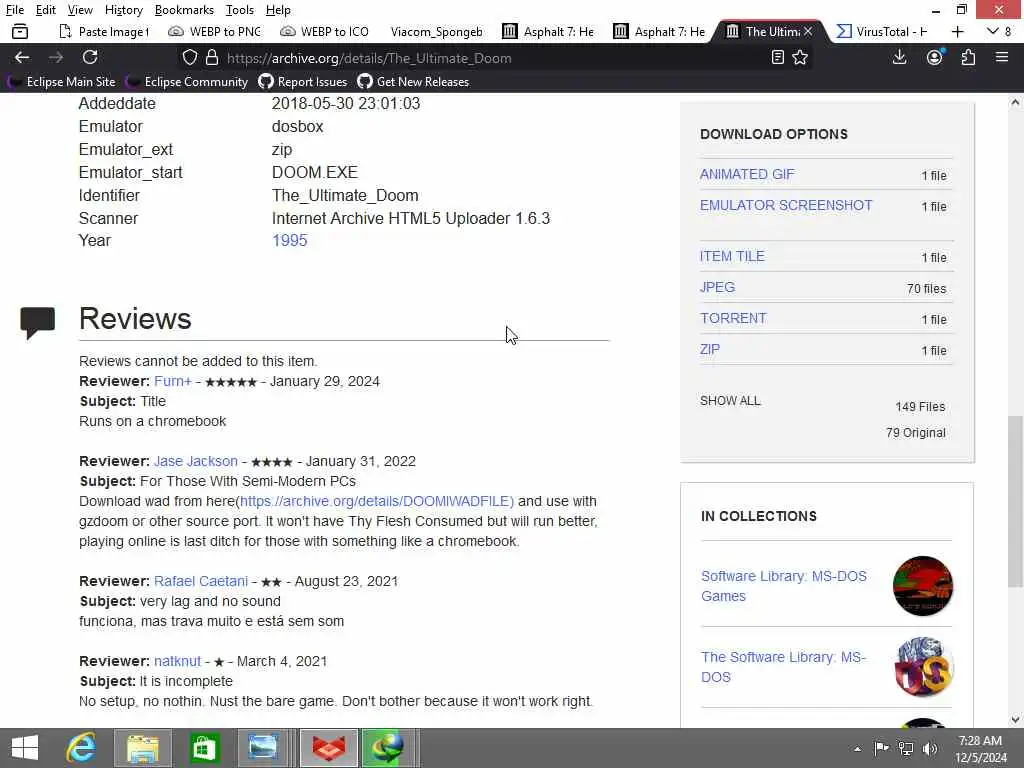Click the site security padlock icon

coord(212,57)
